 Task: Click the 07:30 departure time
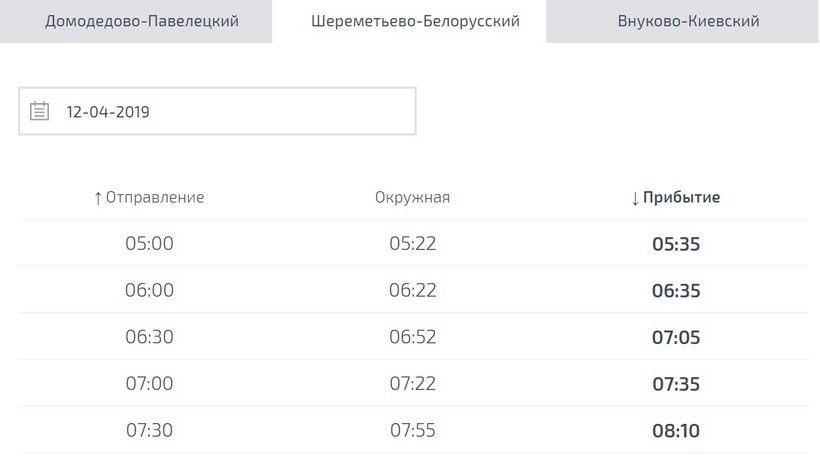coord(149,430)
